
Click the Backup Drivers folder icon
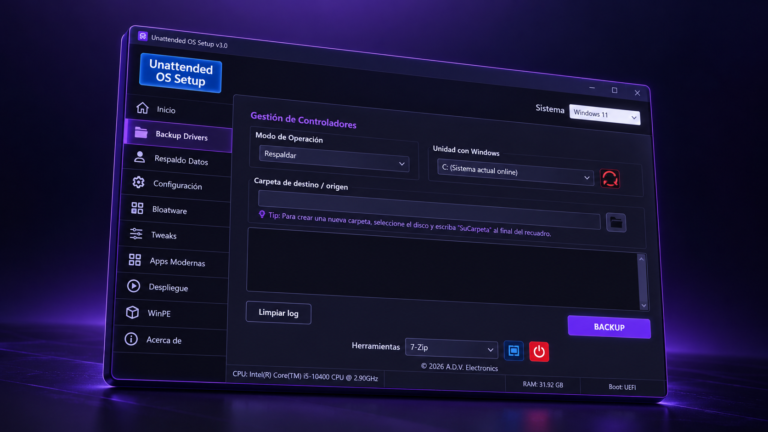(141, 132)
